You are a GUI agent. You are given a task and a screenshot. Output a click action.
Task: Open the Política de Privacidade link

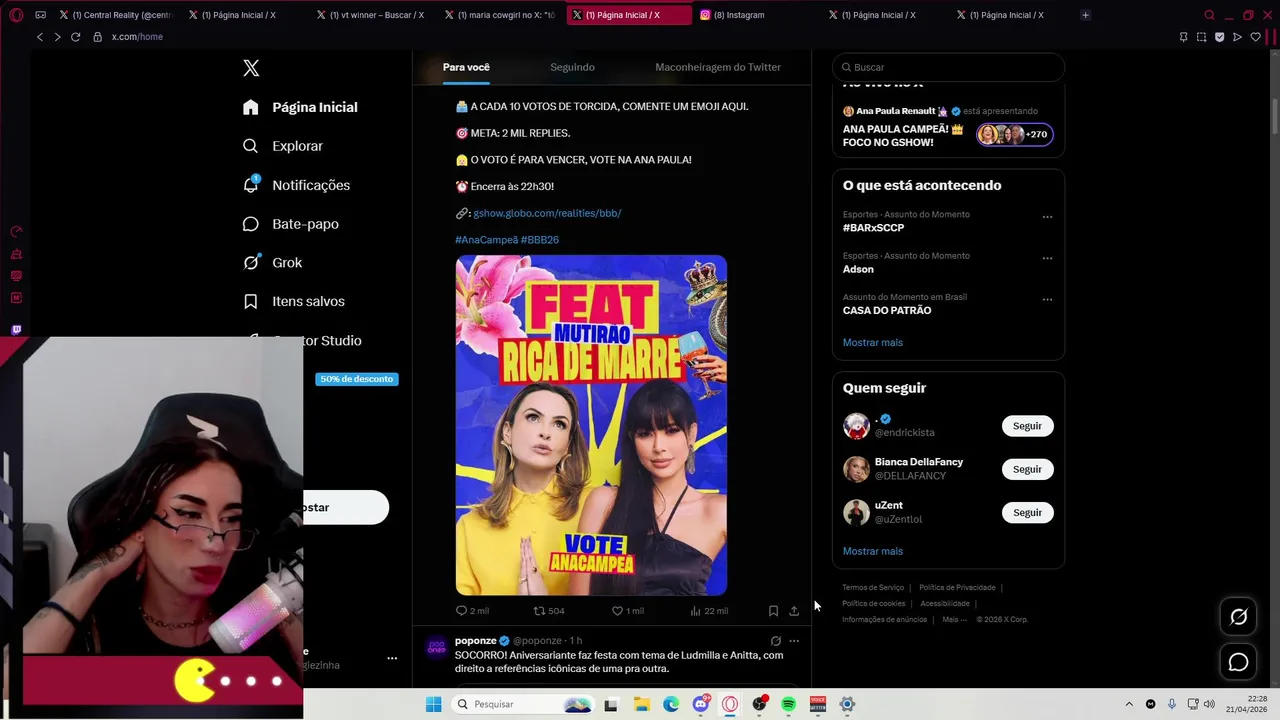(957, 588)
